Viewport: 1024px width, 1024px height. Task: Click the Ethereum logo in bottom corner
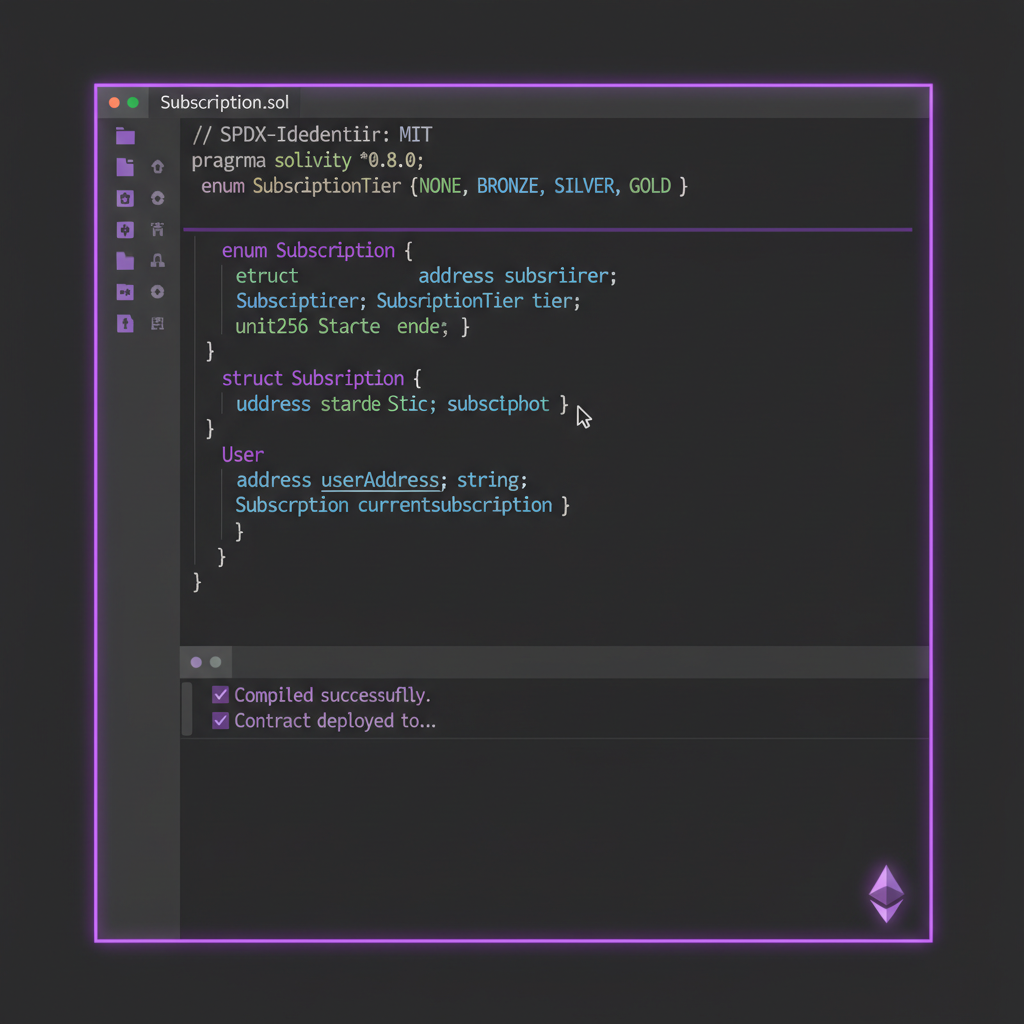pyautogui.click(x=886, y=893)
